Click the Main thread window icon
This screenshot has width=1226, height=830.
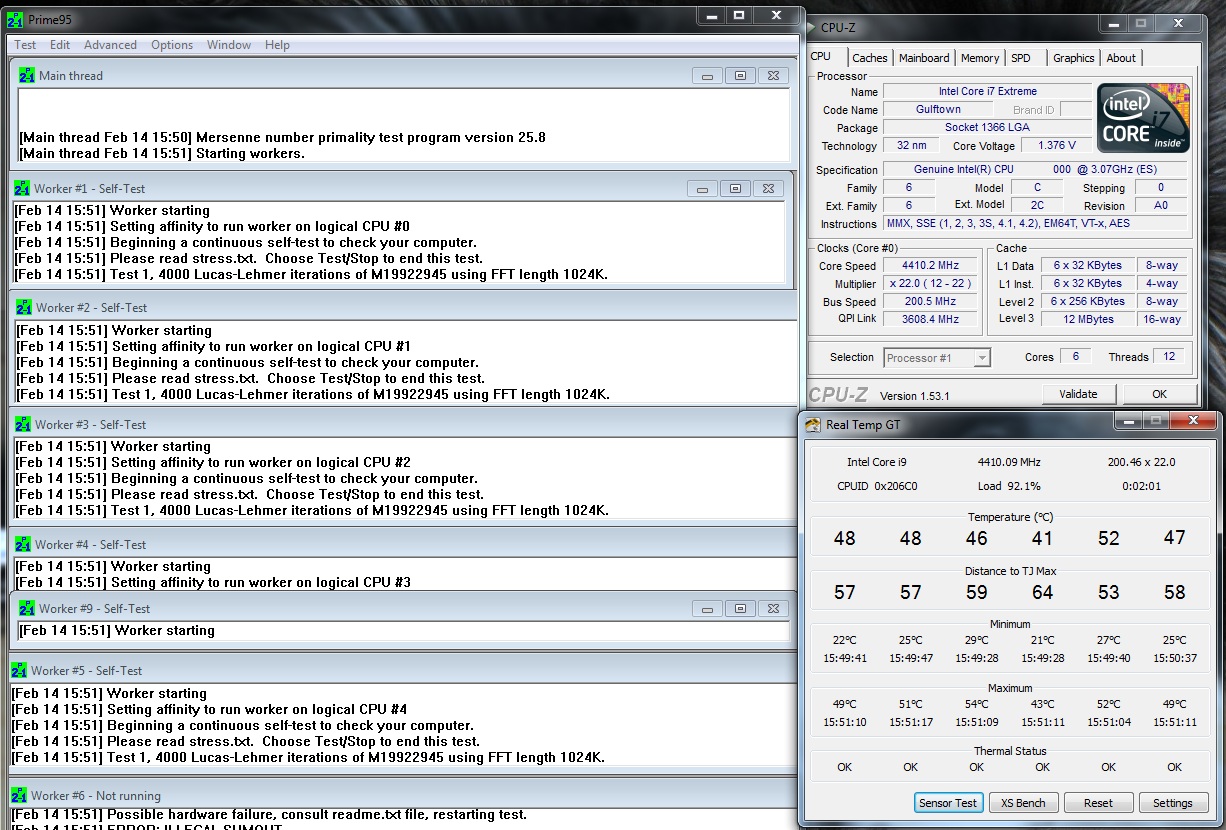click(27, 75)
